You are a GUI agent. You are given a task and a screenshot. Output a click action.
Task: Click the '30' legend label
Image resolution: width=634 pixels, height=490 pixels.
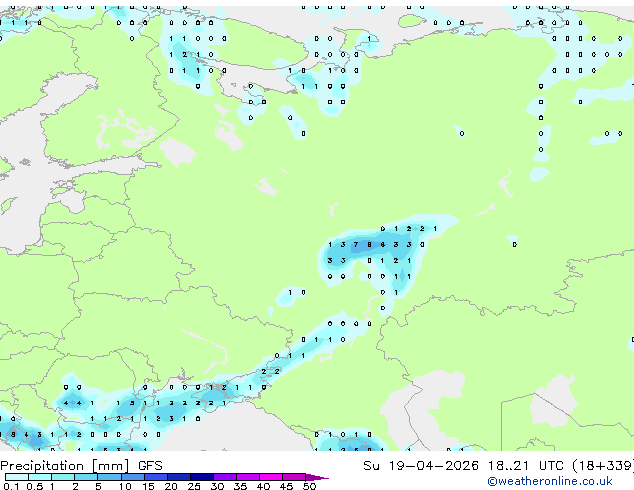[x=217, y=486]
